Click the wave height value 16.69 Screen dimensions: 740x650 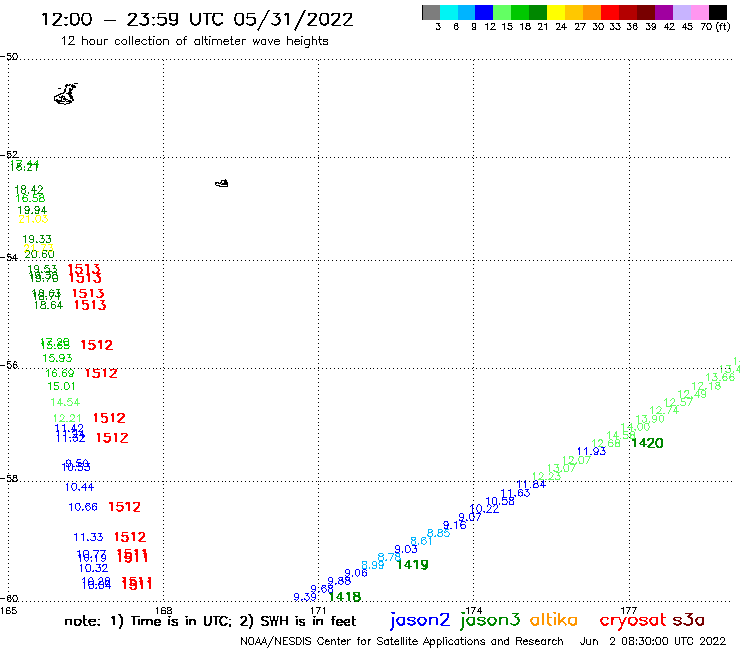click(59, 373)
